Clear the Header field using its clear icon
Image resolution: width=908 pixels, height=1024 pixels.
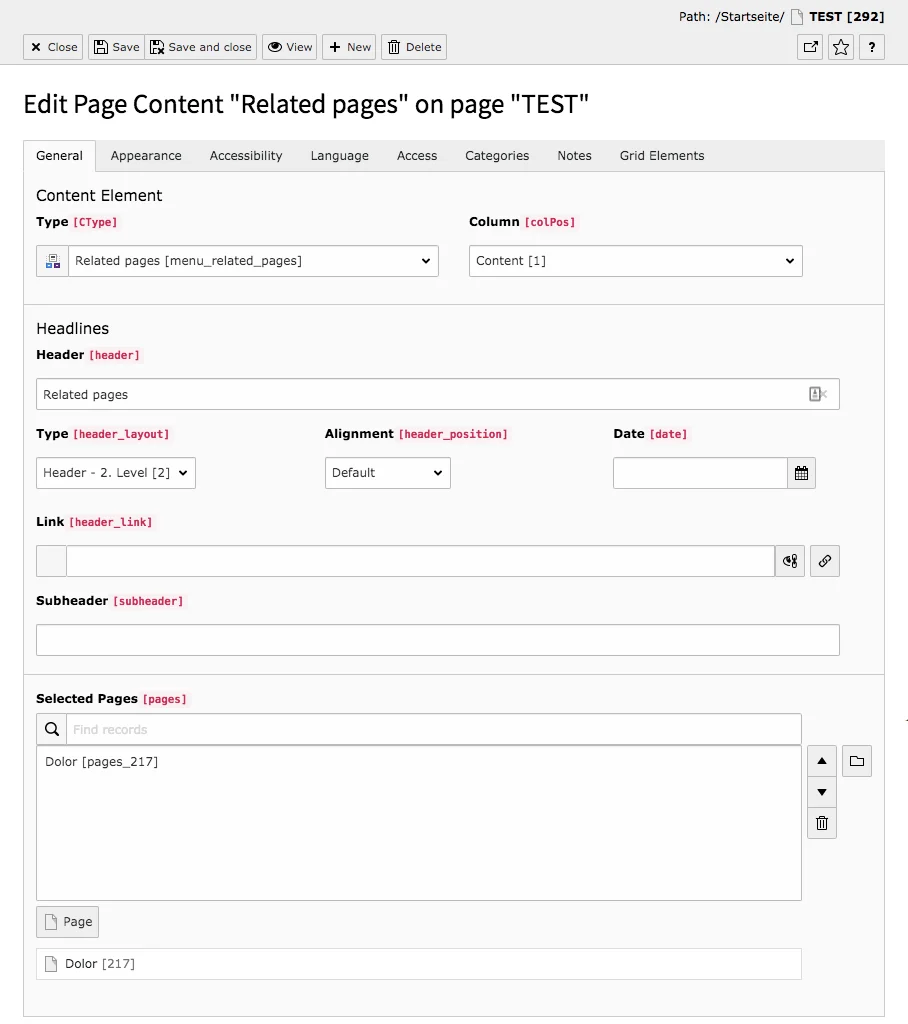click(x=816, y=394)
